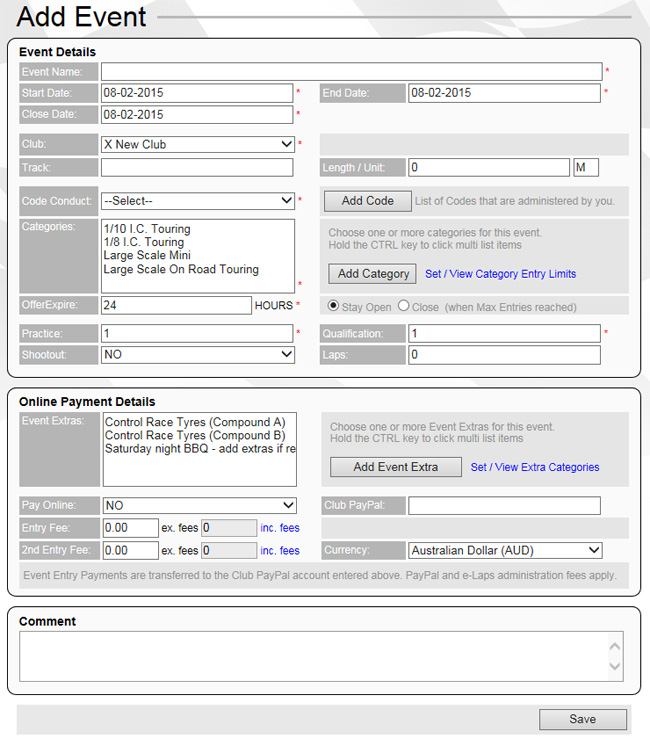The image size is (650, 746).
Task: Select Control Race Tyres (Compound B) extra
Action: click(x=195, y=435)
